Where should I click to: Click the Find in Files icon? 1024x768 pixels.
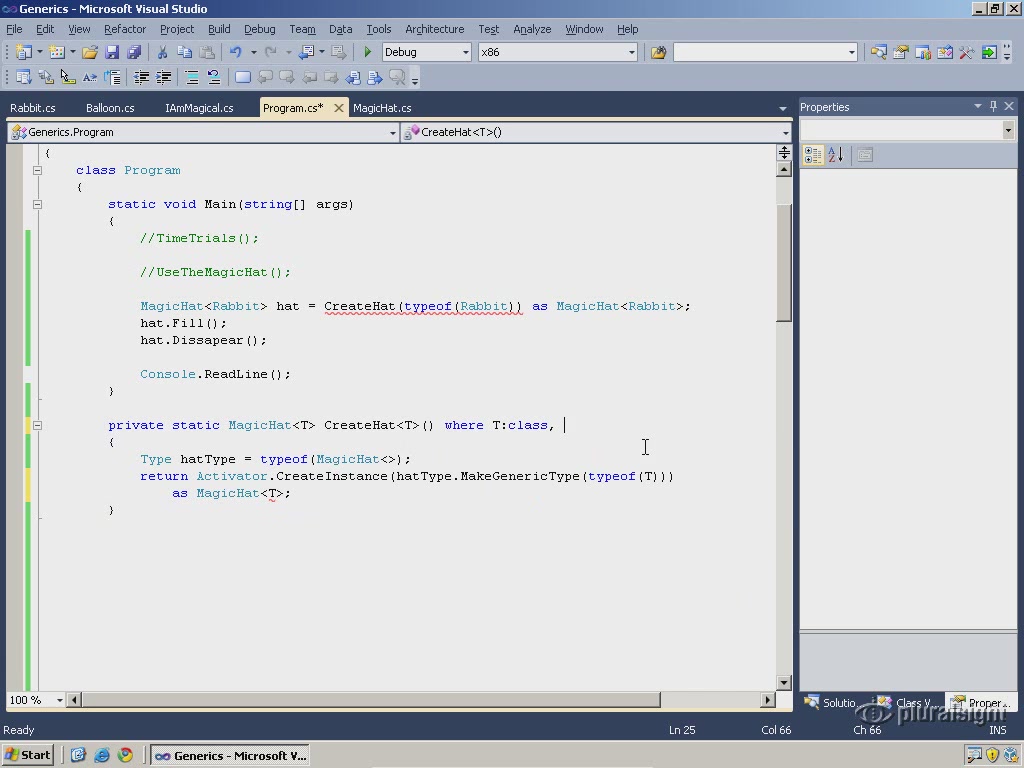point(658,52)
